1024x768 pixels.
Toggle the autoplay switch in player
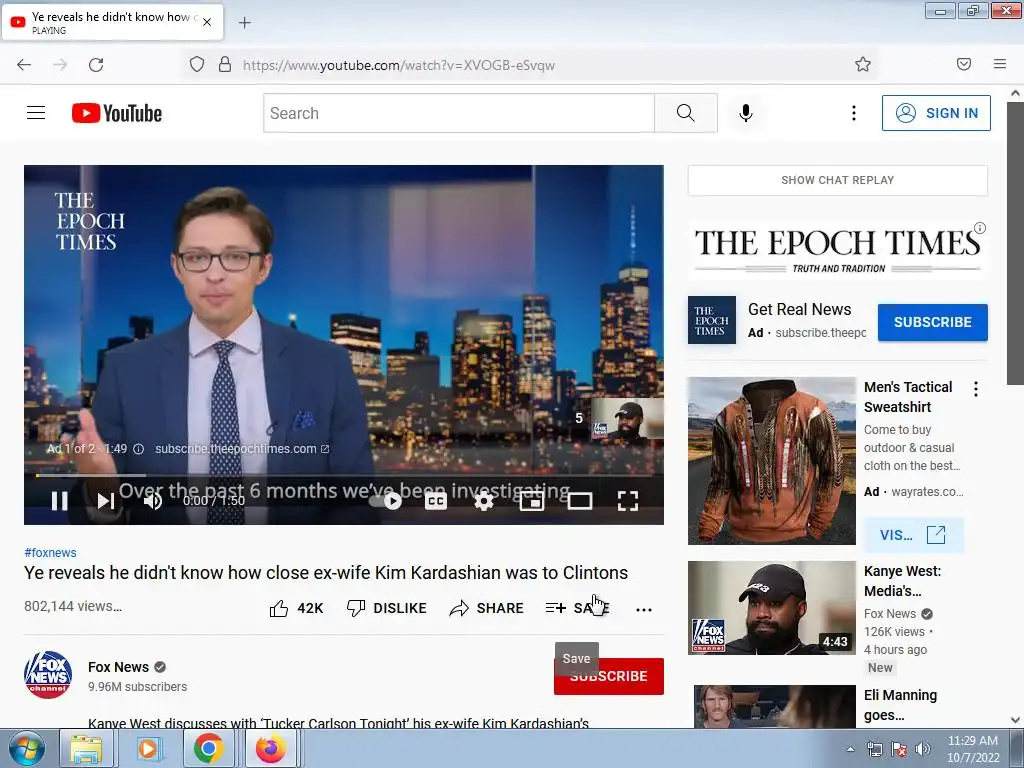[x=385, y=501]
